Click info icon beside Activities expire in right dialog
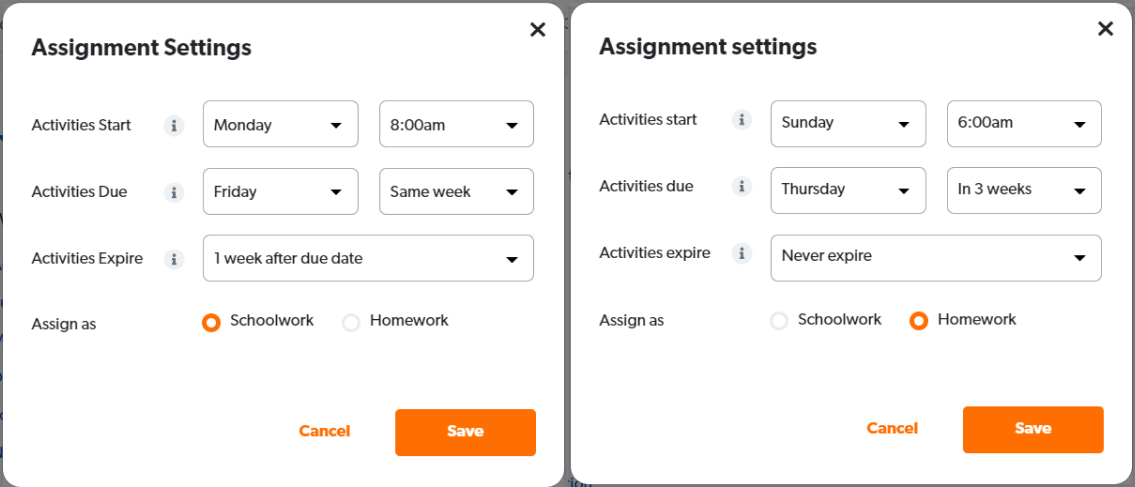 click(742, 253)
